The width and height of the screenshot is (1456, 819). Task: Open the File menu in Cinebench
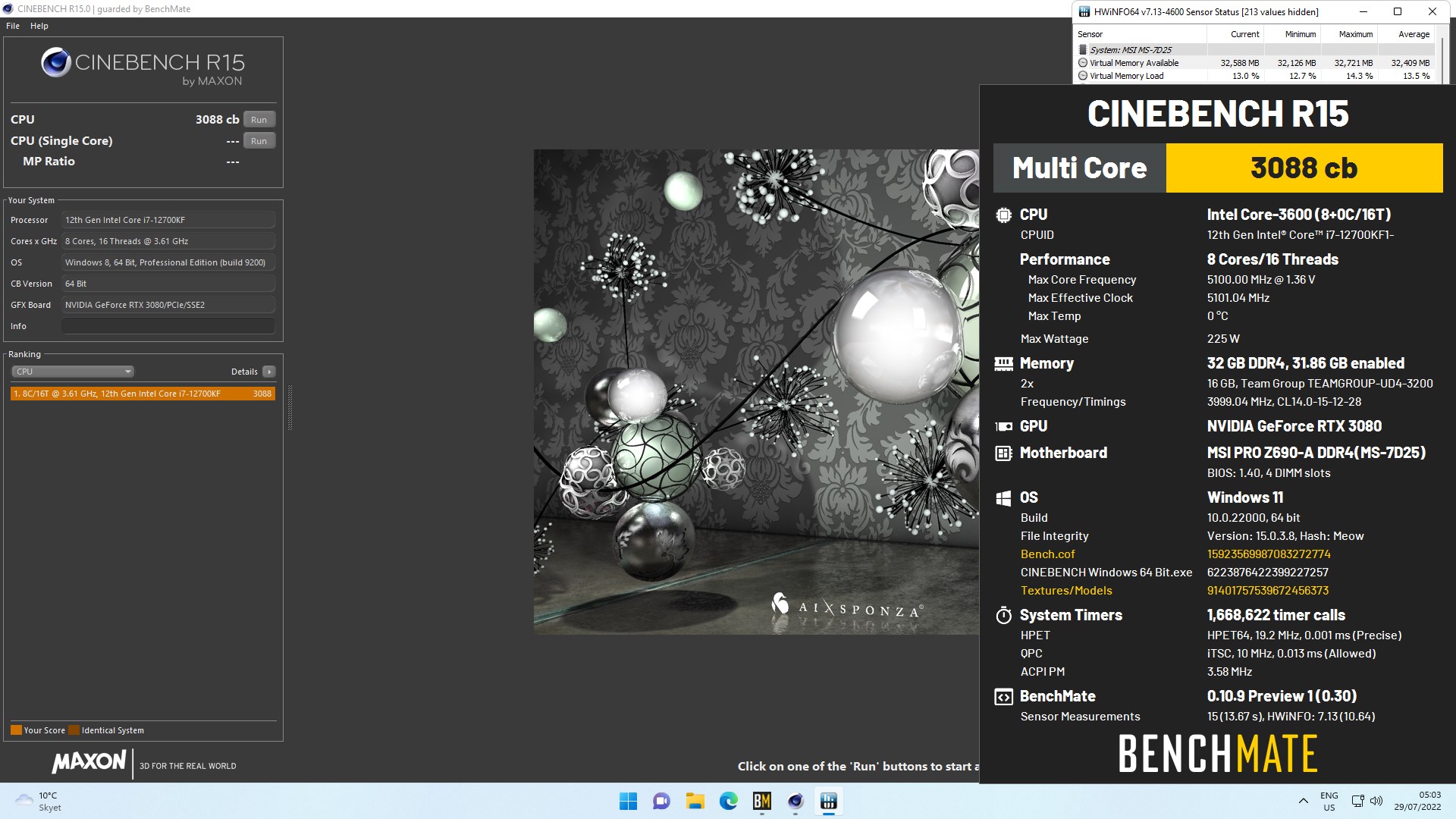(x=13, y=26)
